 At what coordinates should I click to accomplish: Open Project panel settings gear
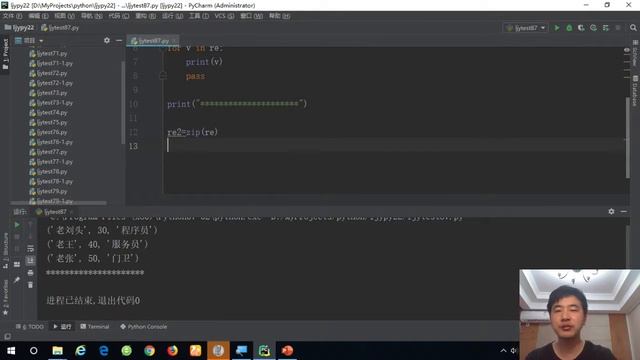(107, 40)
